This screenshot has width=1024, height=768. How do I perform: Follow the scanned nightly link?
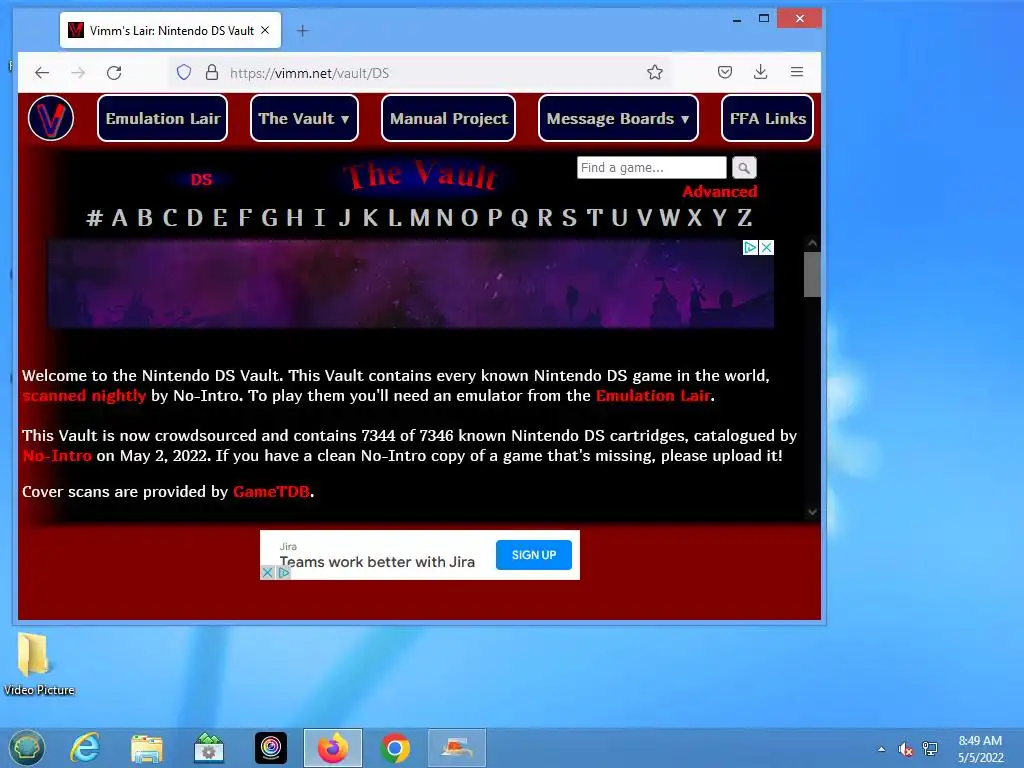(84, 396)
